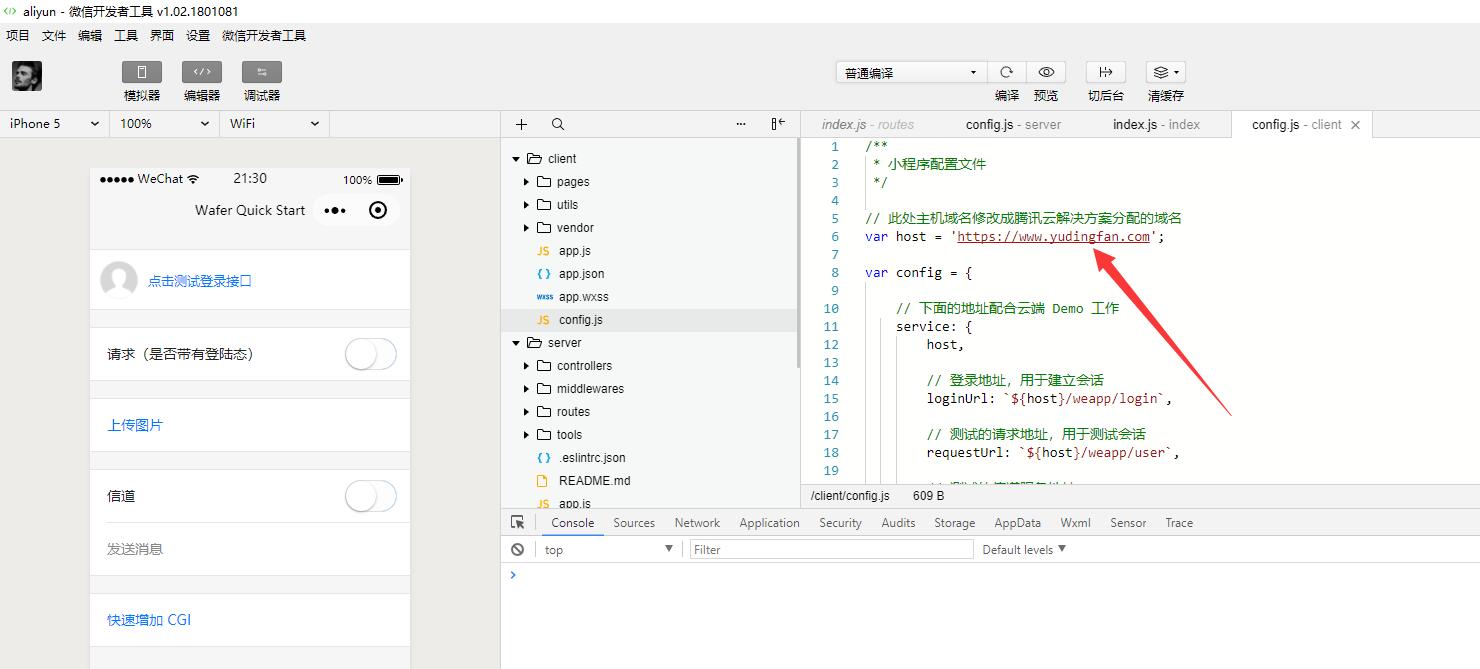Viewport: 1480px width, 669px height.
Task: Open the 设置 menu
Action: [198, 35]
